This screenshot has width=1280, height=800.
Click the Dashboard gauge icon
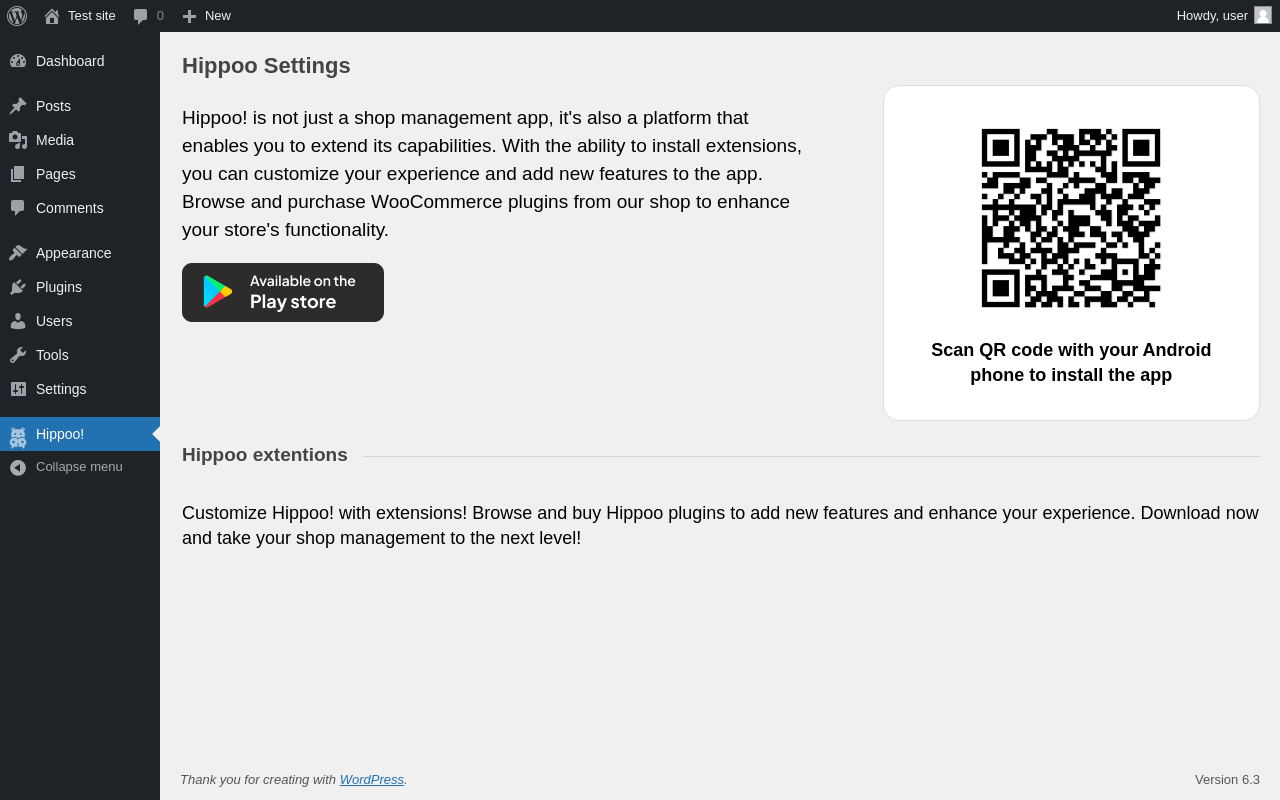18,61
